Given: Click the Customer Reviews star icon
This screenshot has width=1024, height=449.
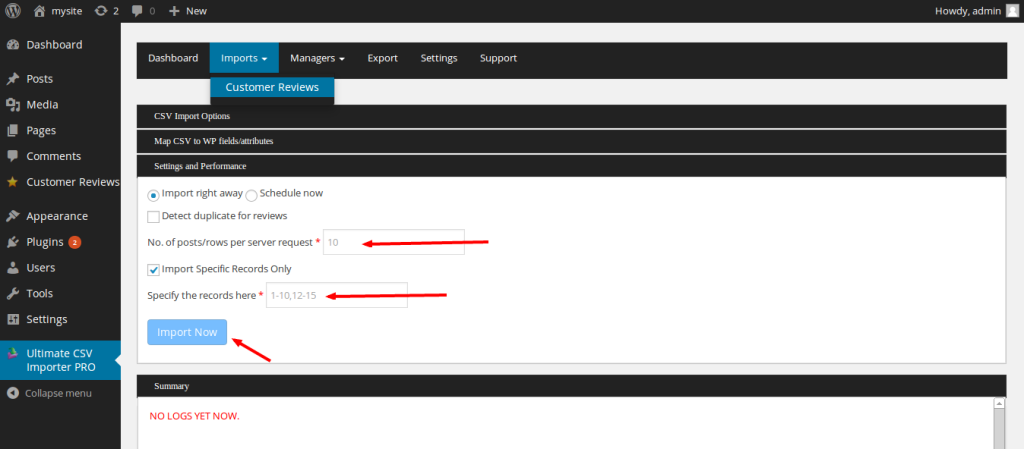Looking at the screenshot, I should point(12,182).
